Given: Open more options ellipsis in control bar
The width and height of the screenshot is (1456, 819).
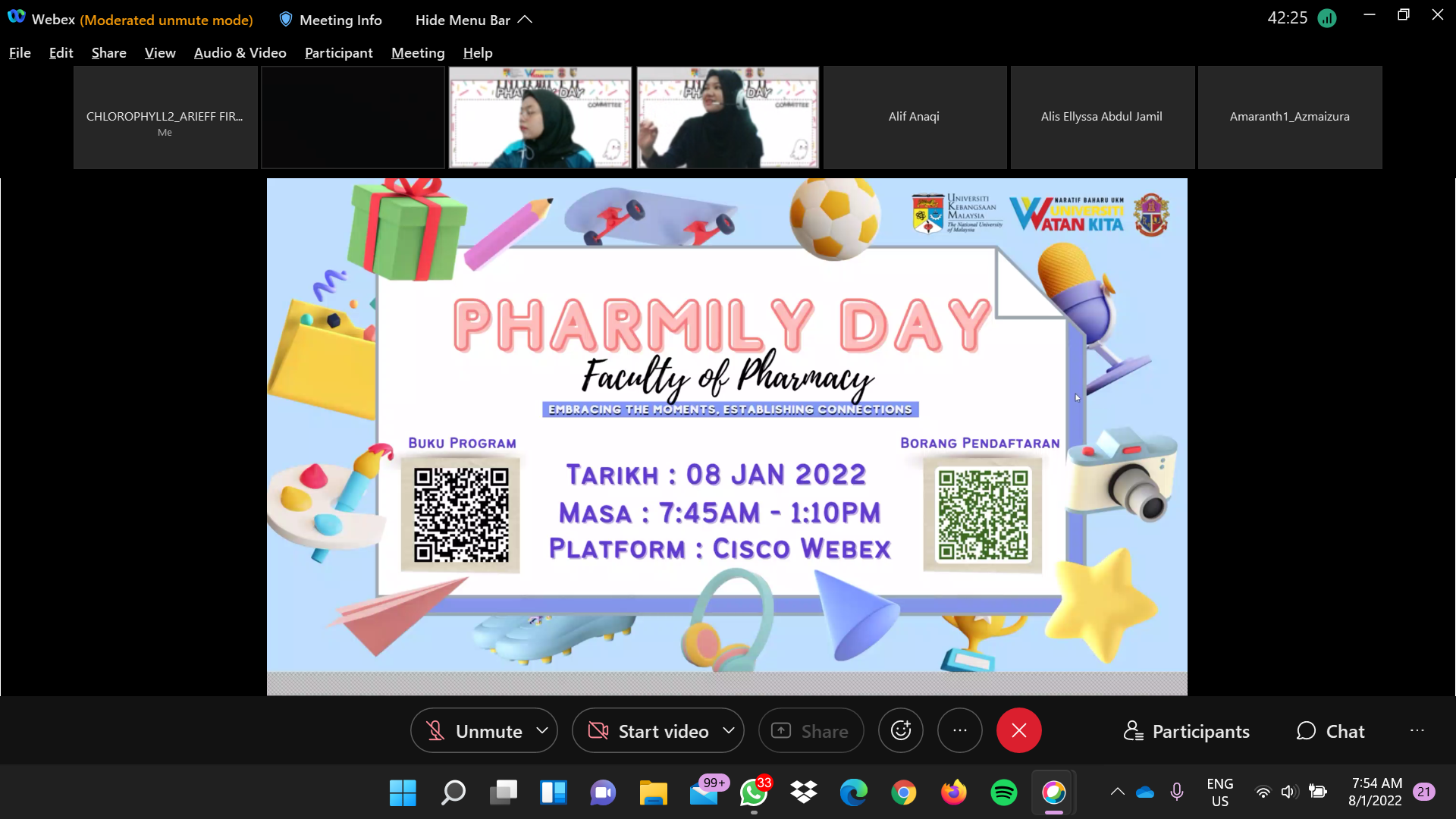Looking at the screenshot, I should [959, 730].
